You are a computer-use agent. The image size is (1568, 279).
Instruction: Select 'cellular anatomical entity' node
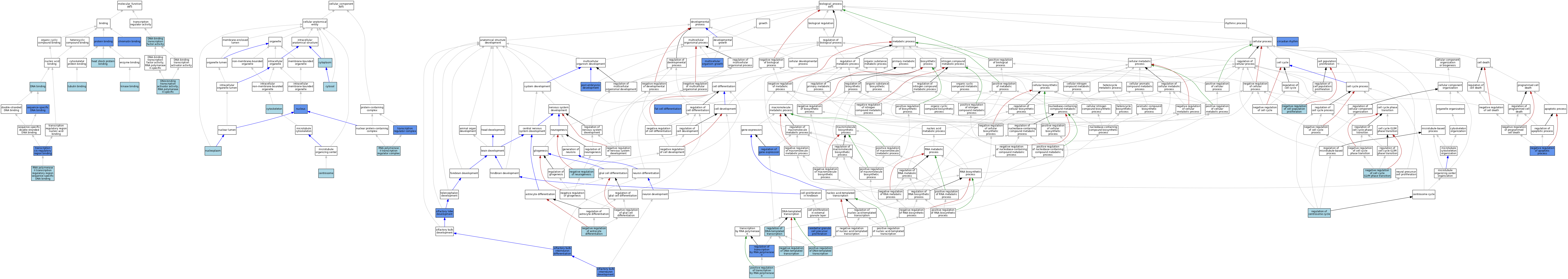315,23
